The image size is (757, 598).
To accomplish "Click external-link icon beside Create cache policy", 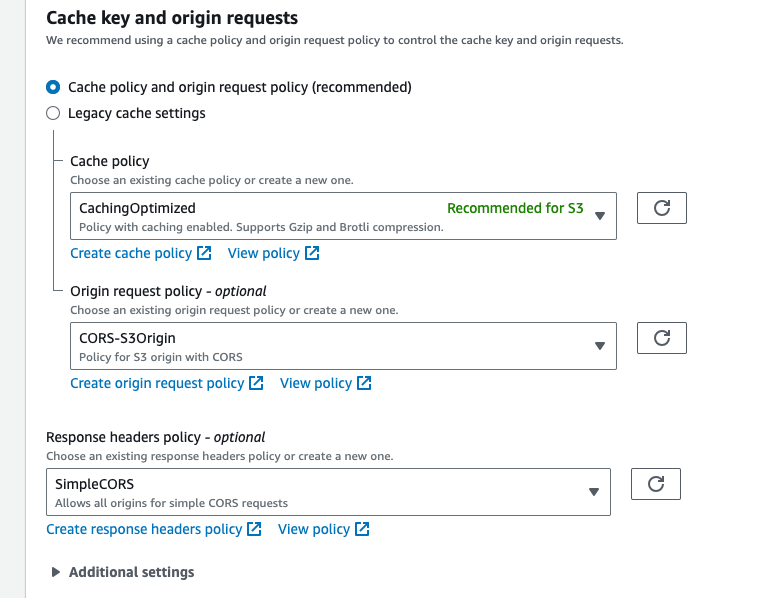I will 204,253.
